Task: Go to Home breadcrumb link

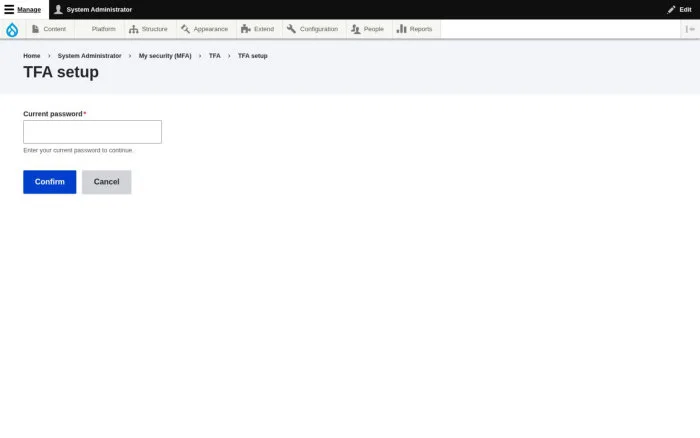Action: tap(32, 56)
